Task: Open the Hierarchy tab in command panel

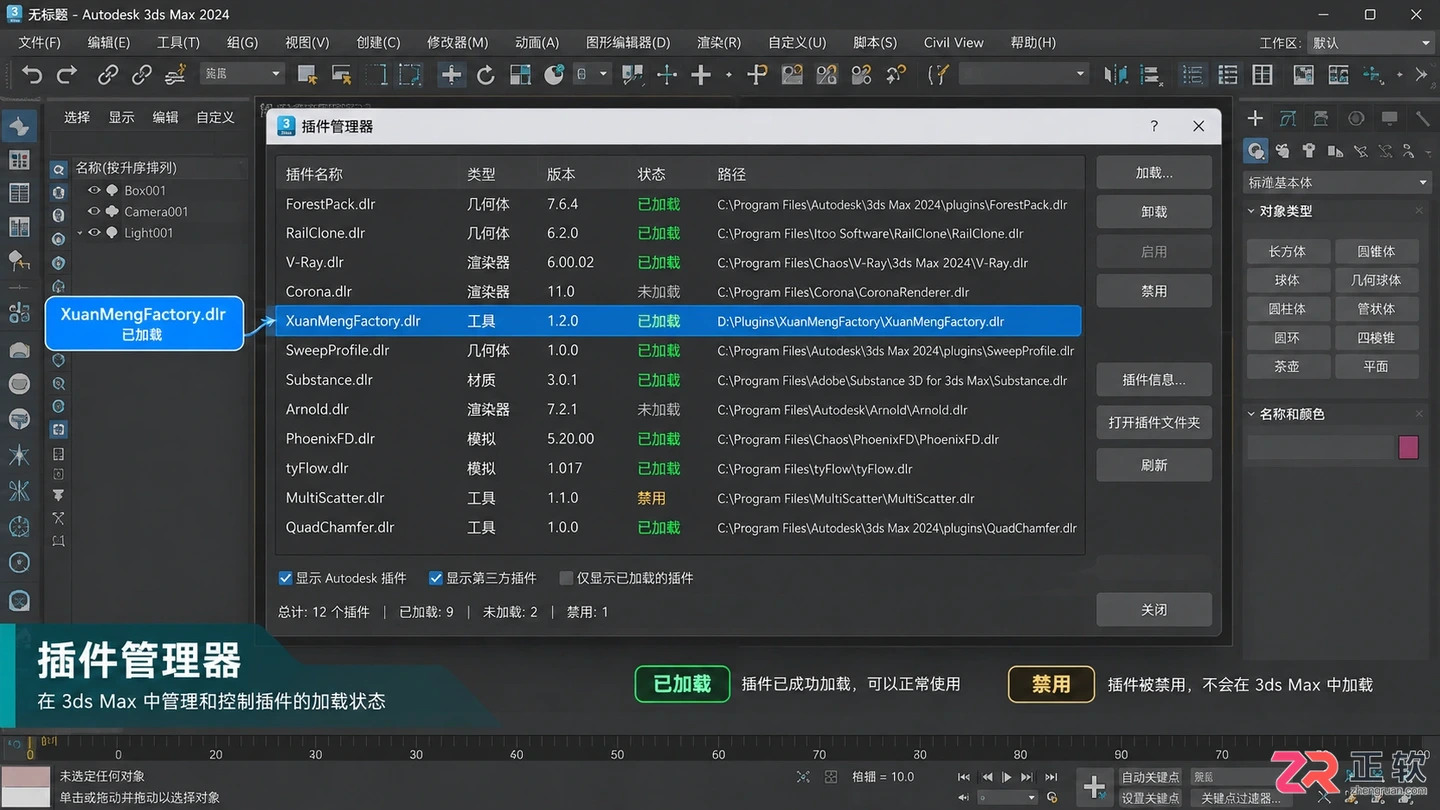Action: point(1321,119)
